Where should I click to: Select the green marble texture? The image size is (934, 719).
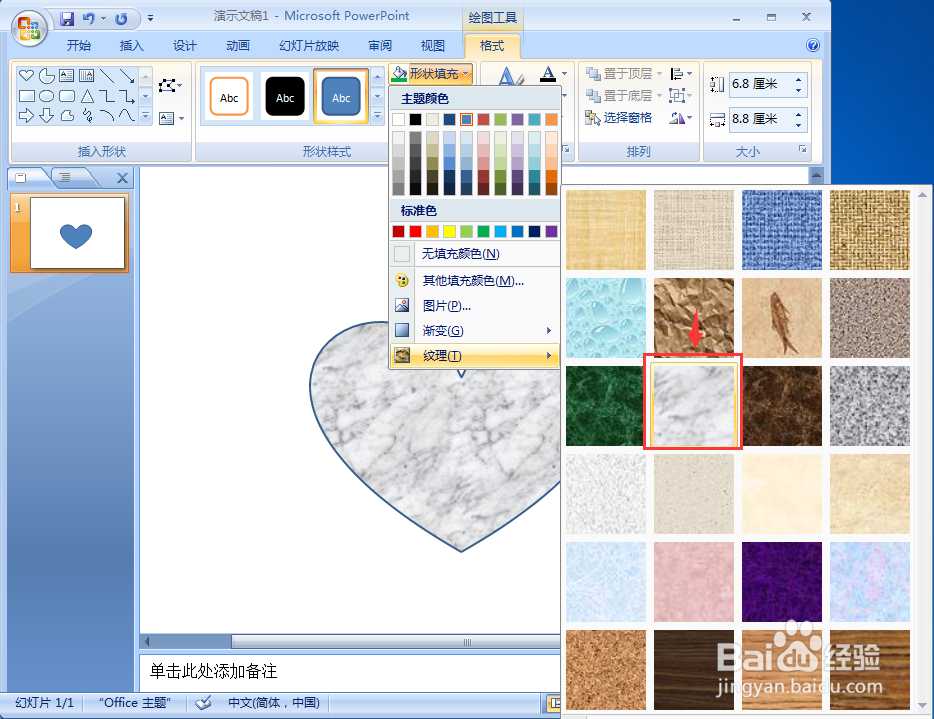605,406
